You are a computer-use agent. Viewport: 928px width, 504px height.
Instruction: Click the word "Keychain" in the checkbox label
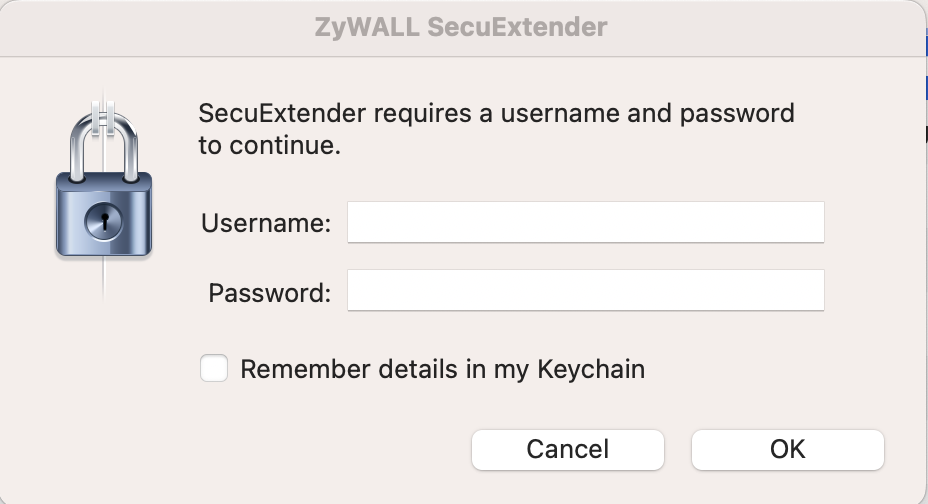pos(591,369)
